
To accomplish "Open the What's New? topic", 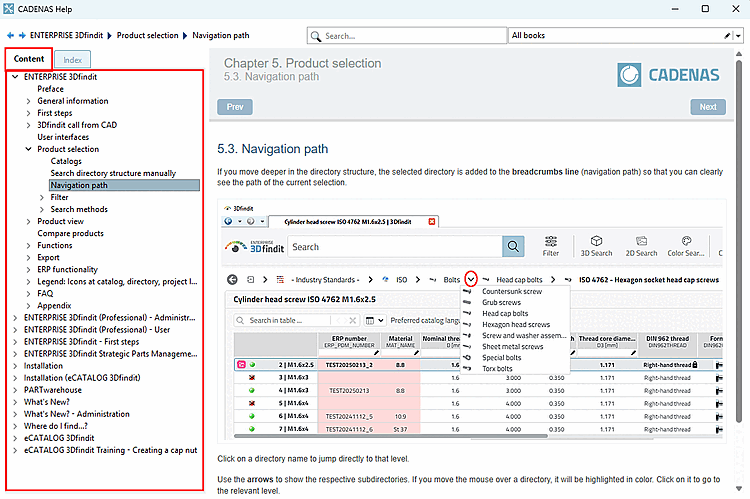I will tap(46, 402).
